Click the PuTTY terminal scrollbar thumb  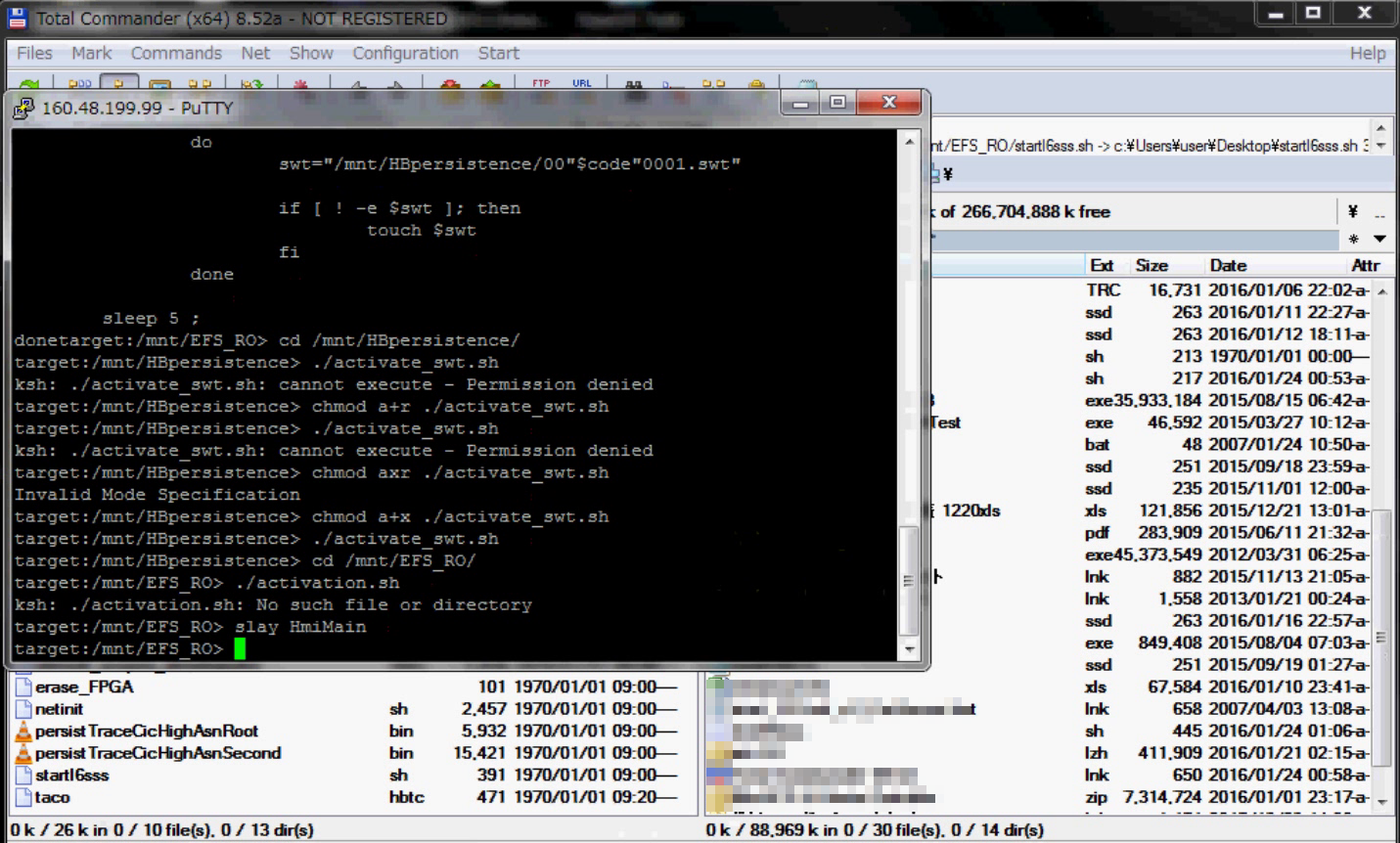point(909,581)
